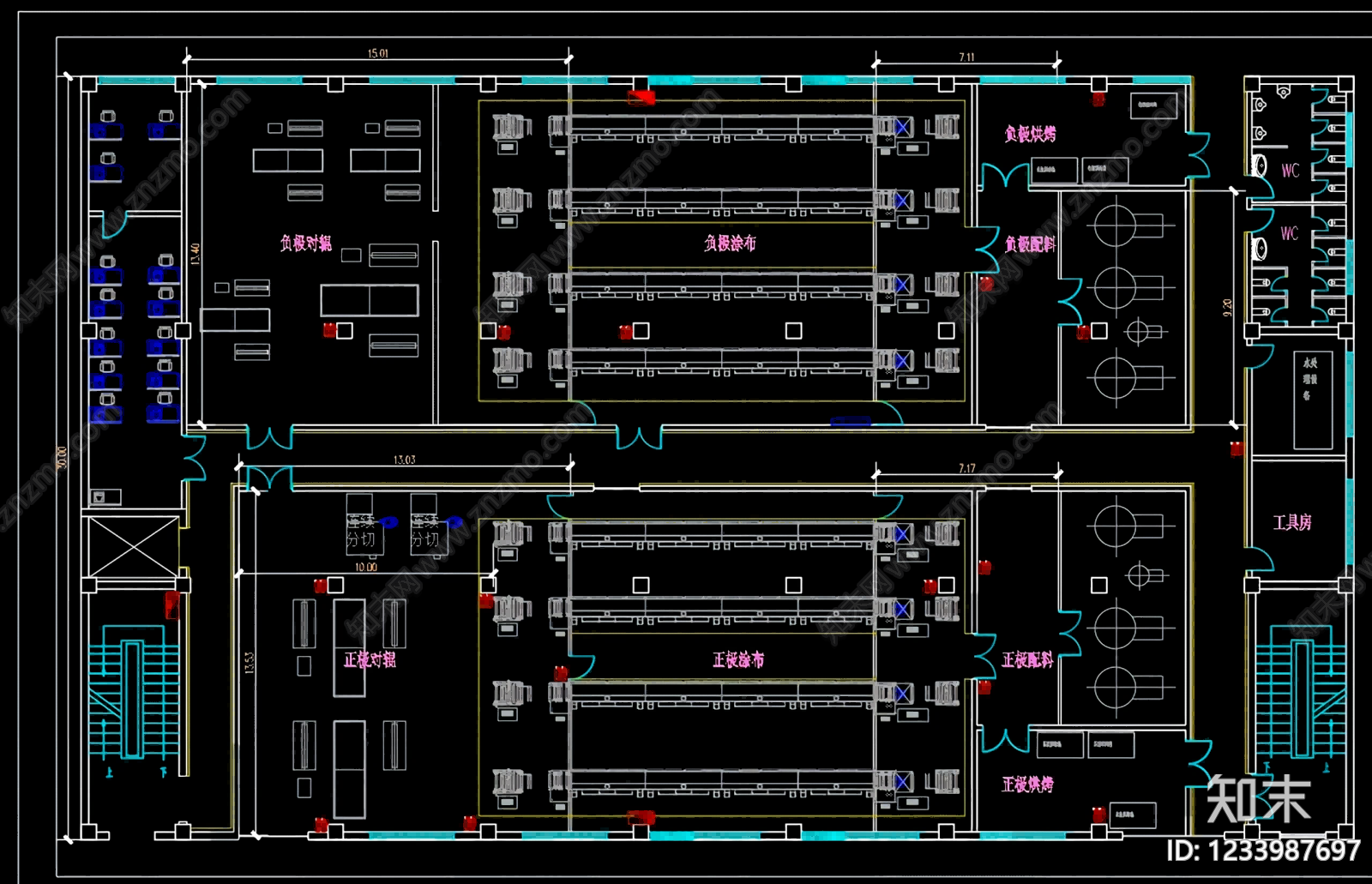Click the 正极配料 label text

click(1027, 659)
